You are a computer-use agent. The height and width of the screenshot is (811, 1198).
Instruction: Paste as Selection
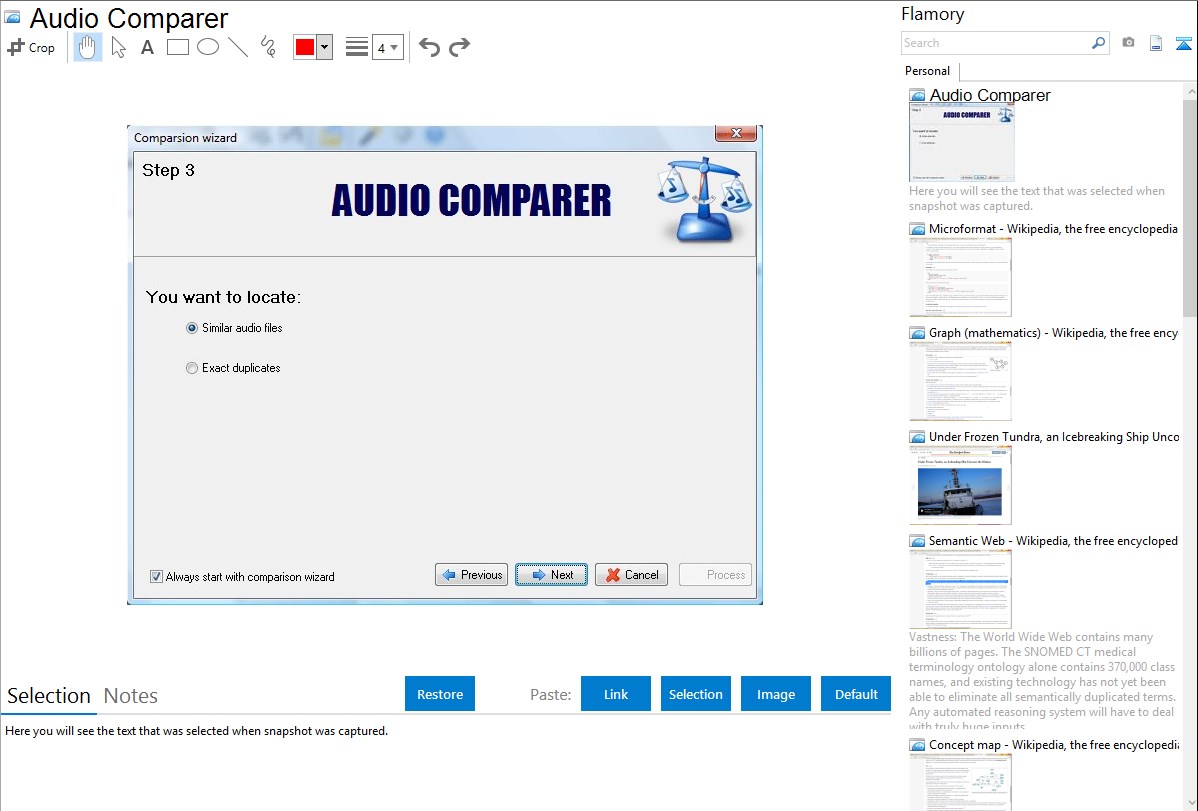click(696, 694)
